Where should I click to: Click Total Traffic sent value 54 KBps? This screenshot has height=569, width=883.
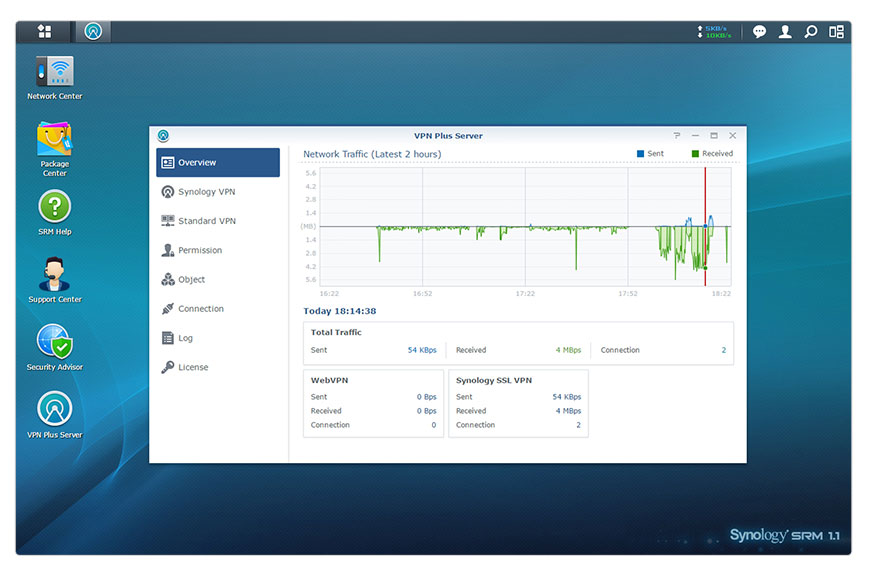tap(422, 350)
